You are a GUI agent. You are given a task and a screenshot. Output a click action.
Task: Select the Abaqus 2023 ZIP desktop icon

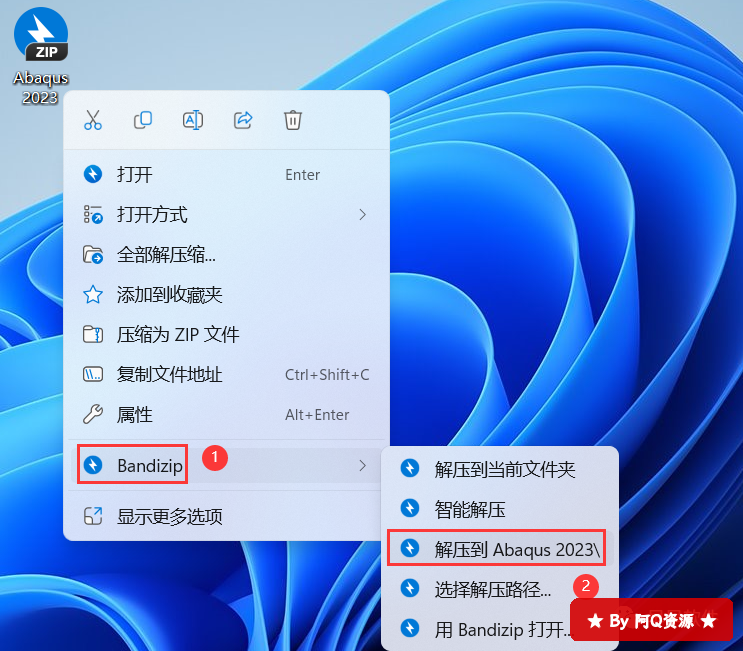pyautogui.click(x=41, y=55)
